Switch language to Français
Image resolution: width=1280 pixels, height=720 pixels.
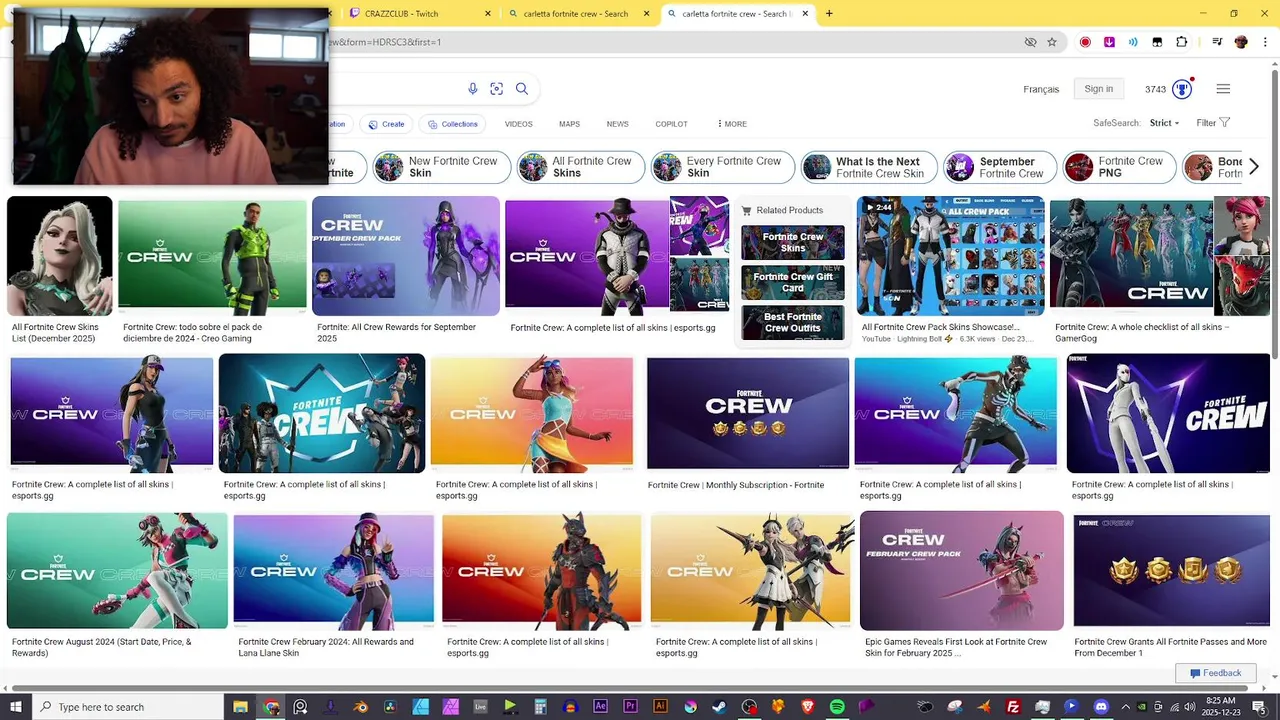(1041, 89)
